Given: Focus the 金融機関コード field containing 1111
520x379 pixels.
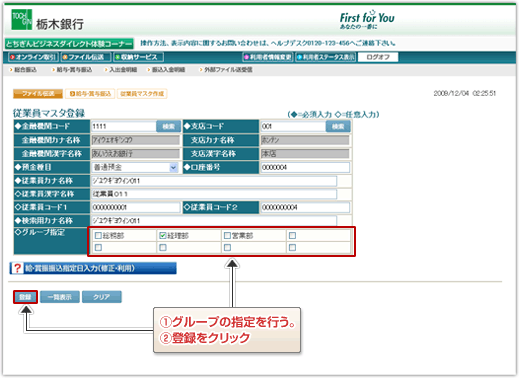Looking at the screenshot, I should (x=124, y=127).
